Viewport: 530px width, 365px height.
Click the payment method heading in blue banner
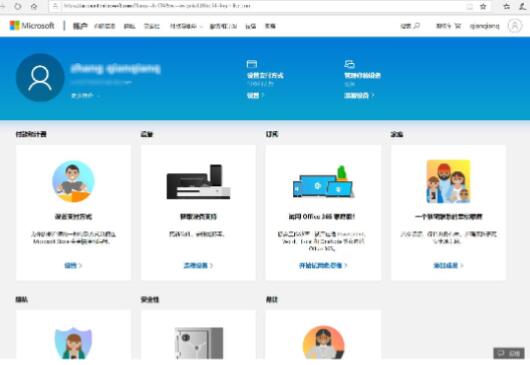265,75
